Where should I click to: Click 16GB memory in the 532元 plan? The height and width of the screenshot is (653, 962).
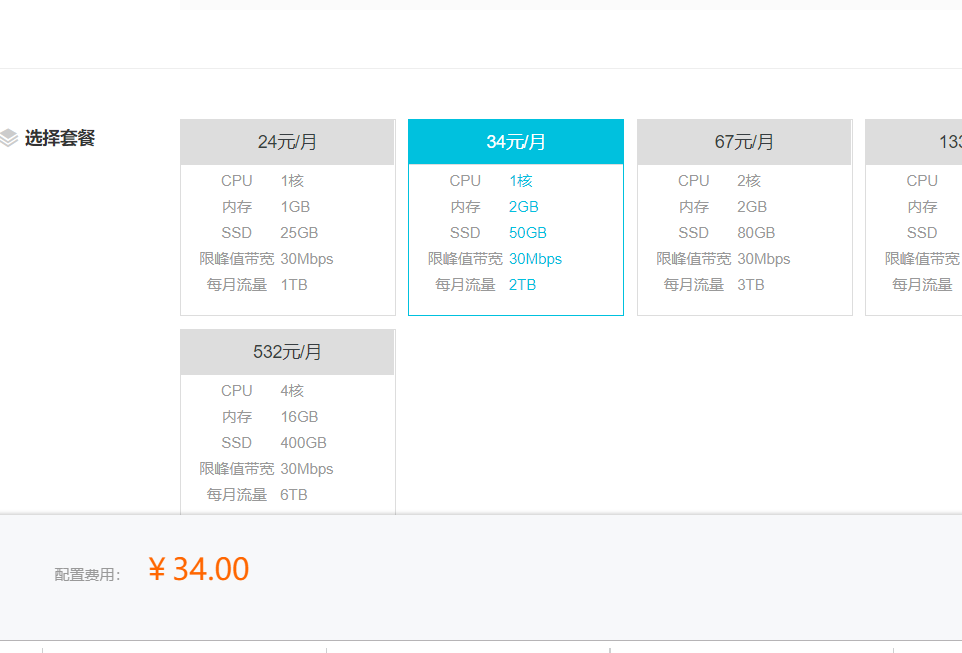(x=299, y=417)
